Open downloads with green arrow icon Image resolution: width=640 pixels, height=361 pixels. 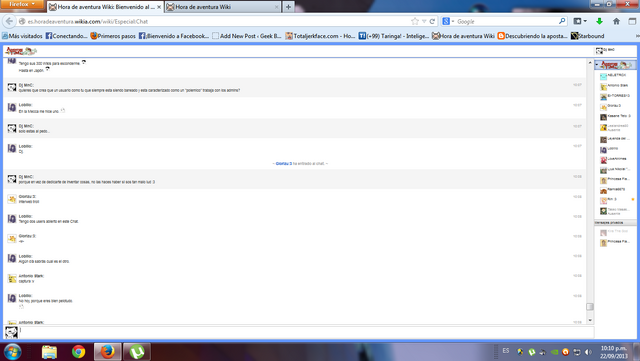[x=599, y=21]
